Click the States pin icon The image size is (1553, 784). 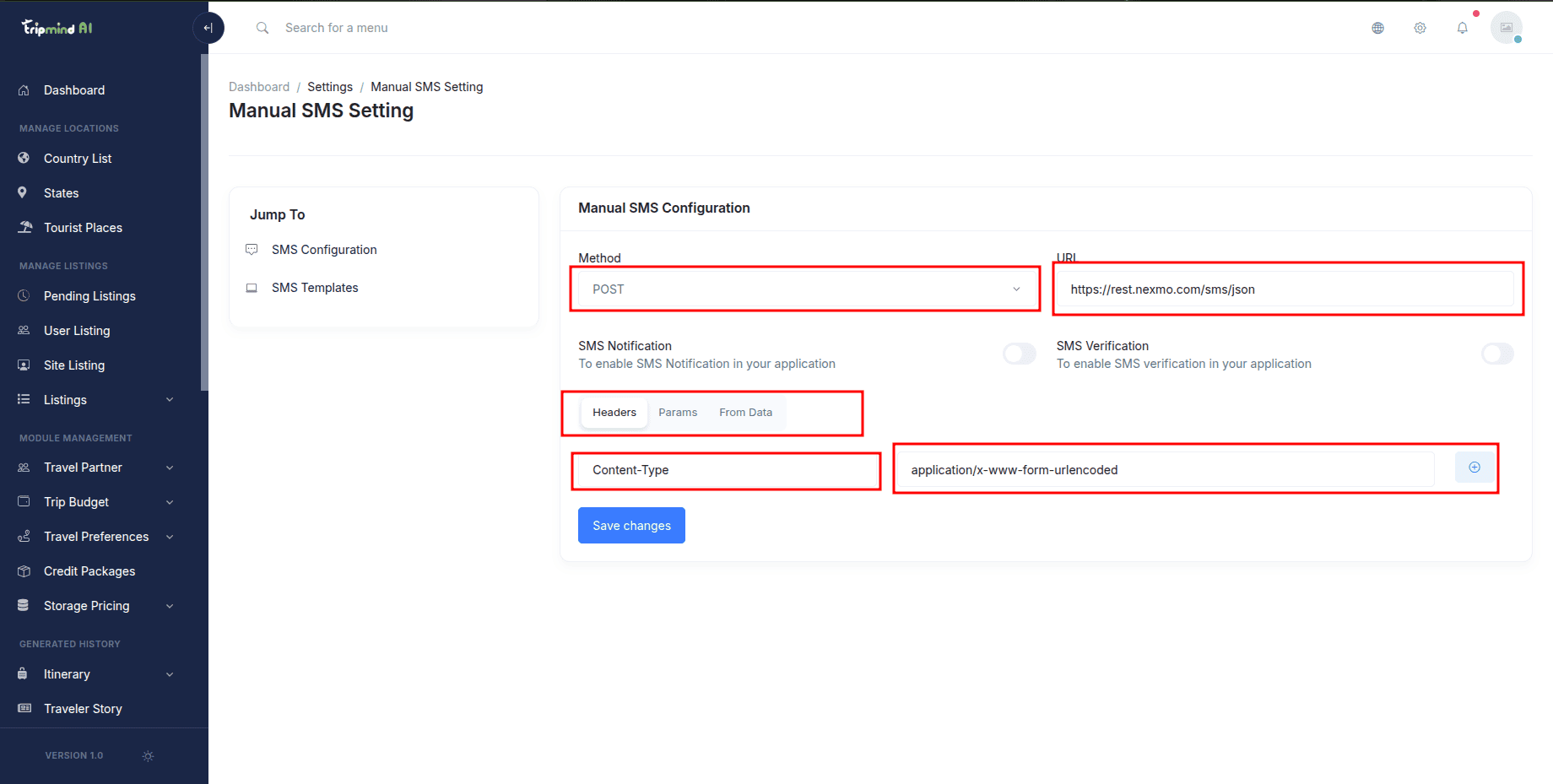[23, 193]
